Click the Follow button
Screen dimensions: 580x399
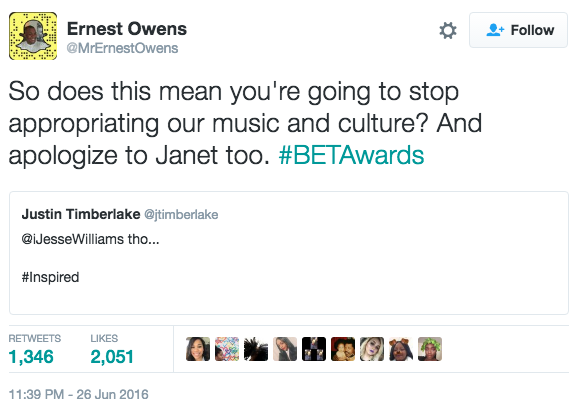518,30
